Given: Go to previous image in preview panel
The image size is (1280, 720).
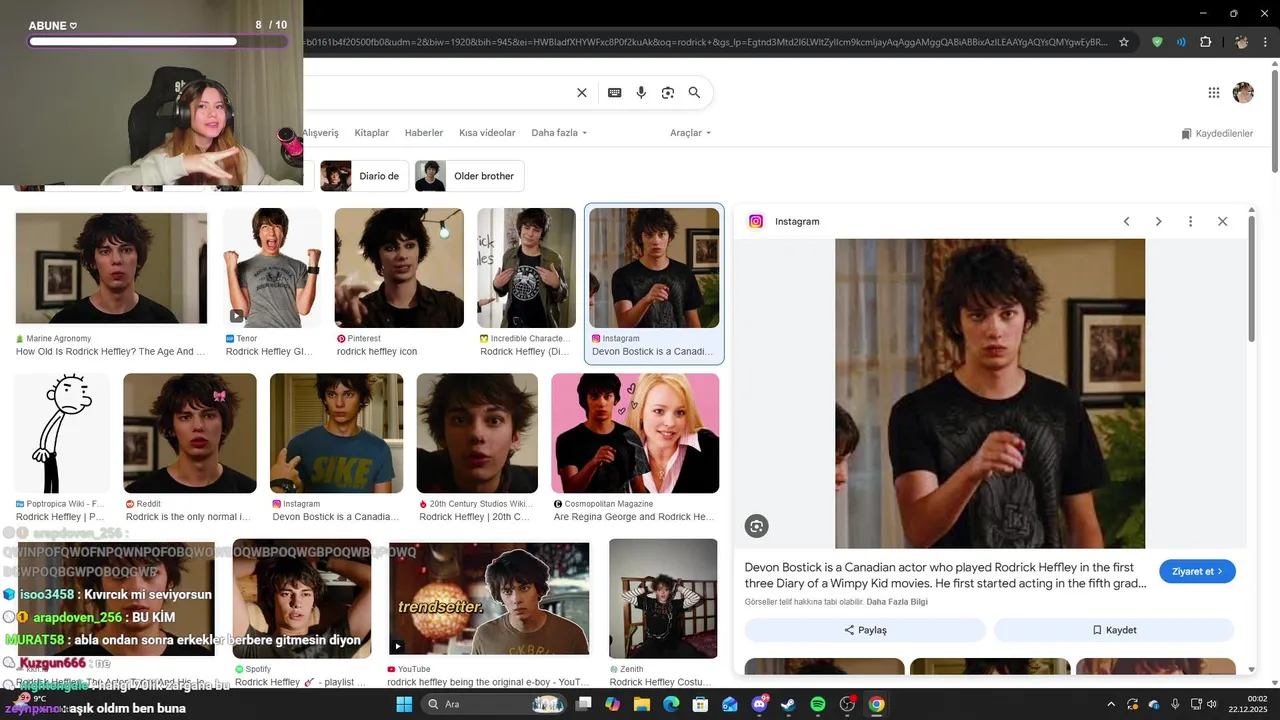Looking at the screenshot, I should coord(1126,221).
